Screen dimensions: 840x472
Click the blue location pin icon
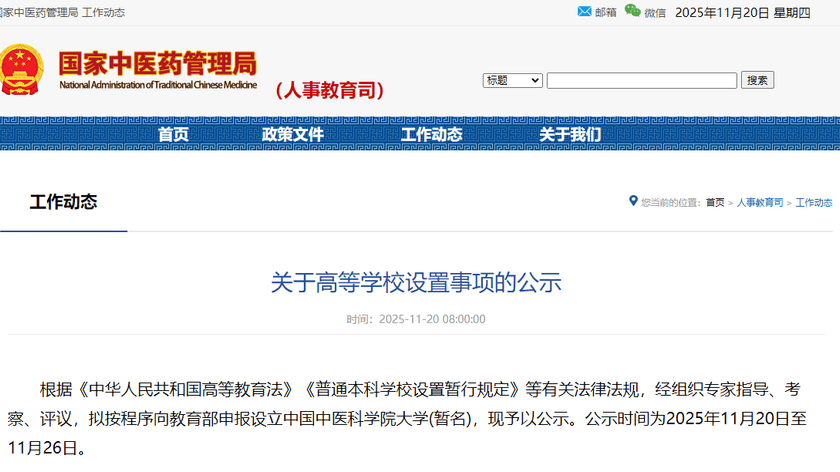[x=633, y=201]
